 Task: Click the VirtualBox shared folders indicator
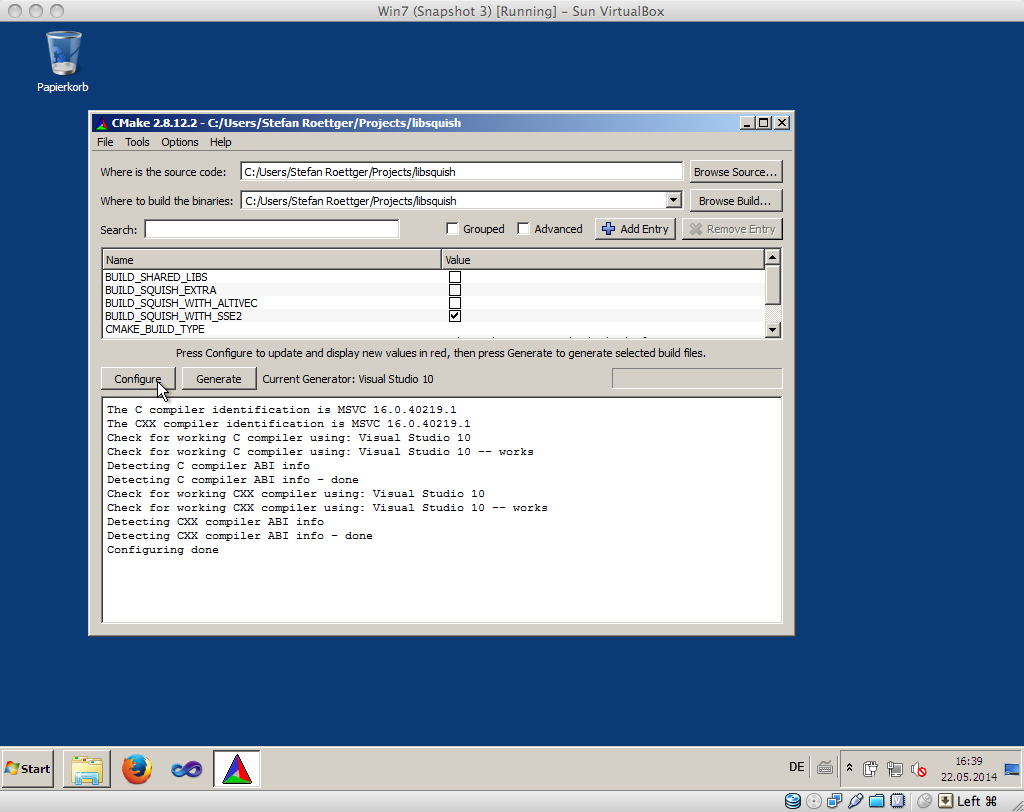coord(876,801)
